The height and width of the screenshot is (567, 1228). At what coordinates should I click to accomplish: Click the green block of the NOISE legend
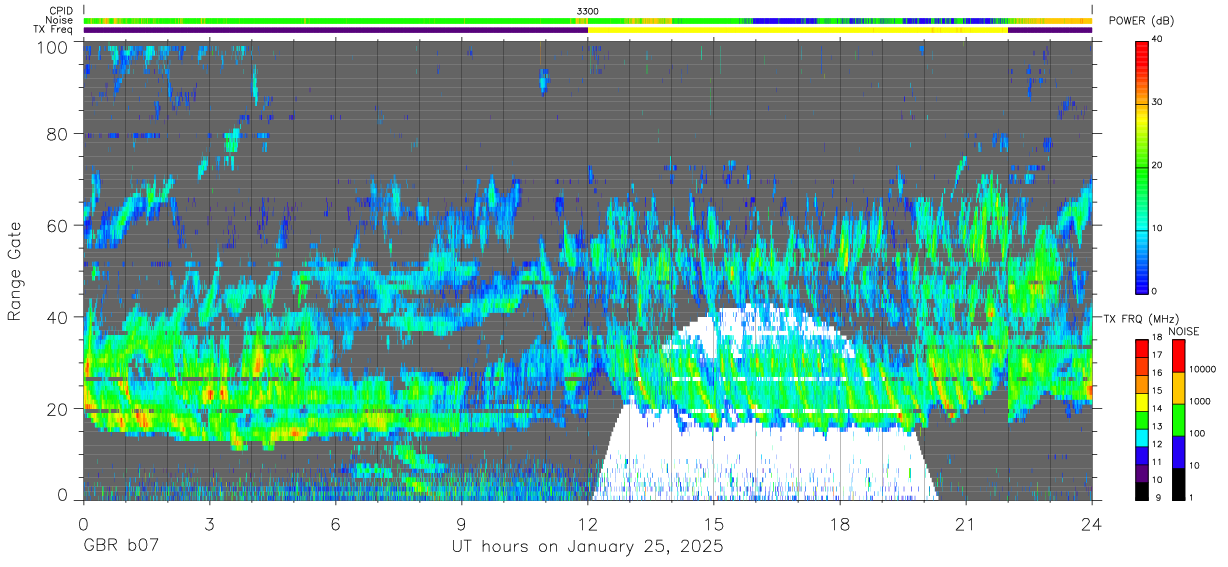[x=1177, y=419]
